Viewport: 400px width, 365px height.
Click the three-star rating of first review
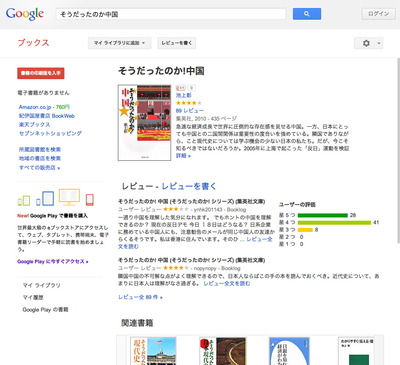click(176, 209)
